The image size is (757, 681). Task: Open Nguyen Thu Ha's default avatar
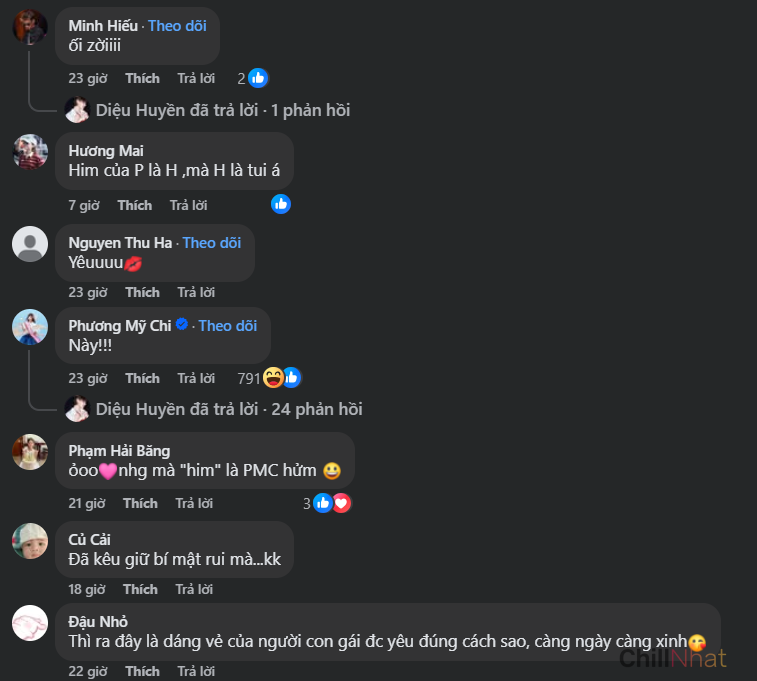tap(30, 244)
